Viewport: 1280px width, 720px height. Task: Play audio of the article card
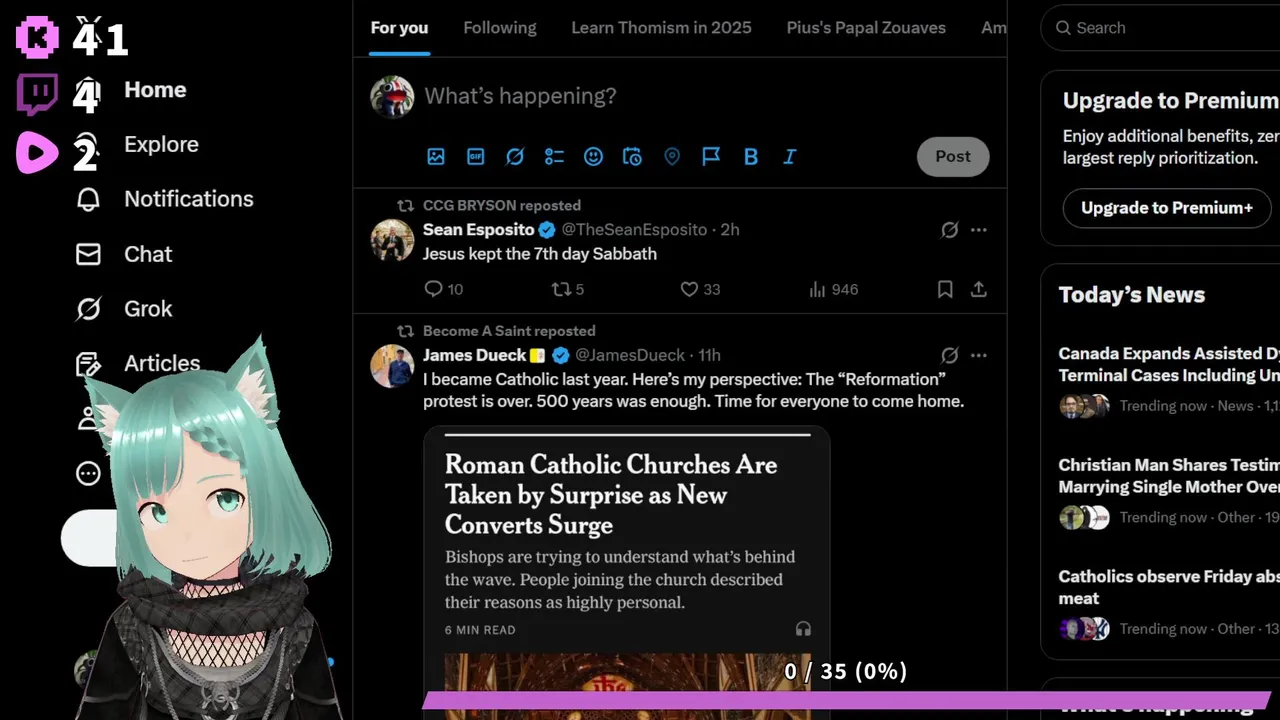[803, 629]
